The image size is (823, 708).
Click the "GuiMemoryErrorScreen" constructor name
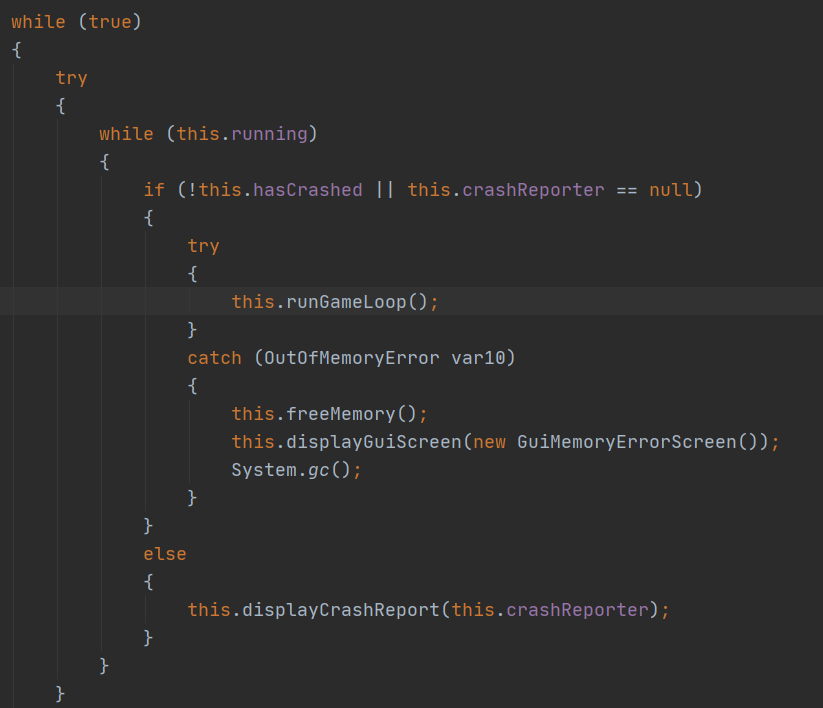(627, 442)
